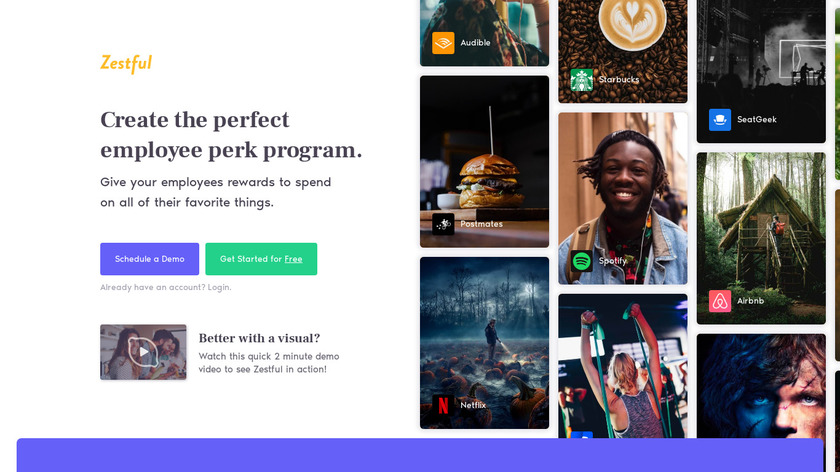Image resolution: width=840 pixels, height=472 pixels.
Task: Click Get Started for Free button
Action: tap(261, 259)
